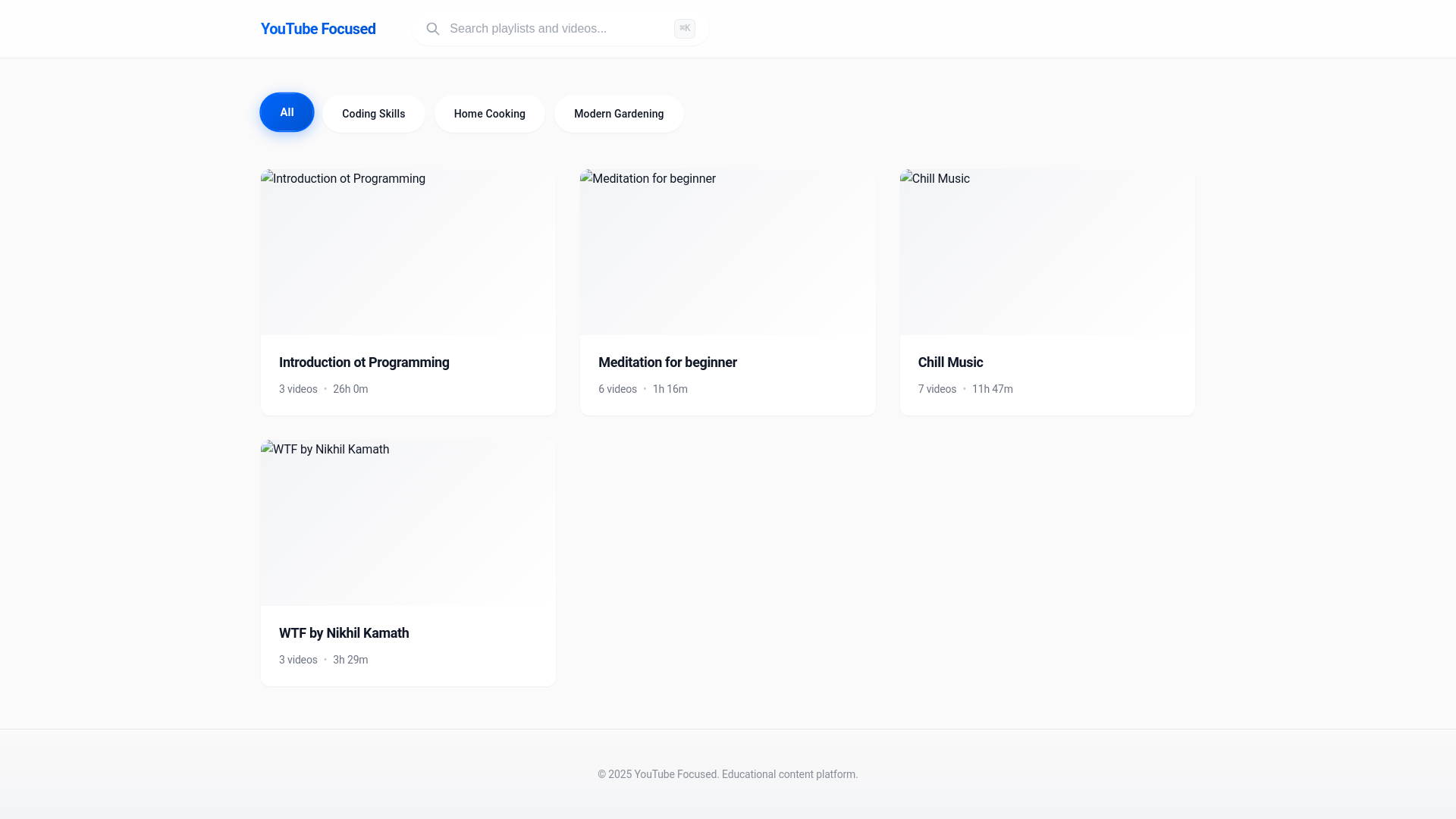The height and width of the screenshot is (819, 1456).
Task: Click the '11h 47m' duration text
Action: coord(992,389)
